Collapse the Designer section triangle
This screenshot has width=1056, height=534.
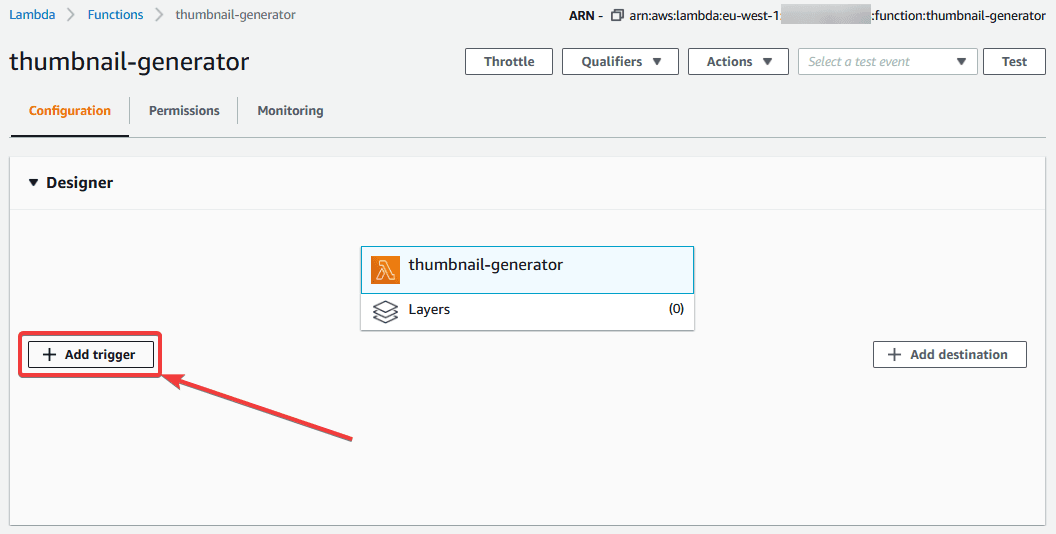(33, 183)
